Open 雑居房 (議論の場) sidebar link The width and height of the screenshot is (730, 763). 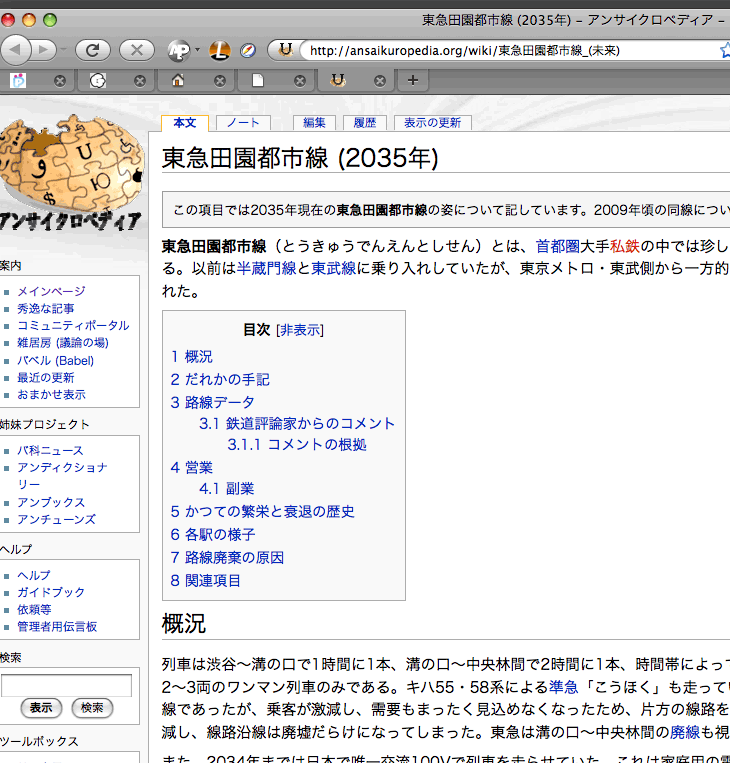(x=63, y=343)
